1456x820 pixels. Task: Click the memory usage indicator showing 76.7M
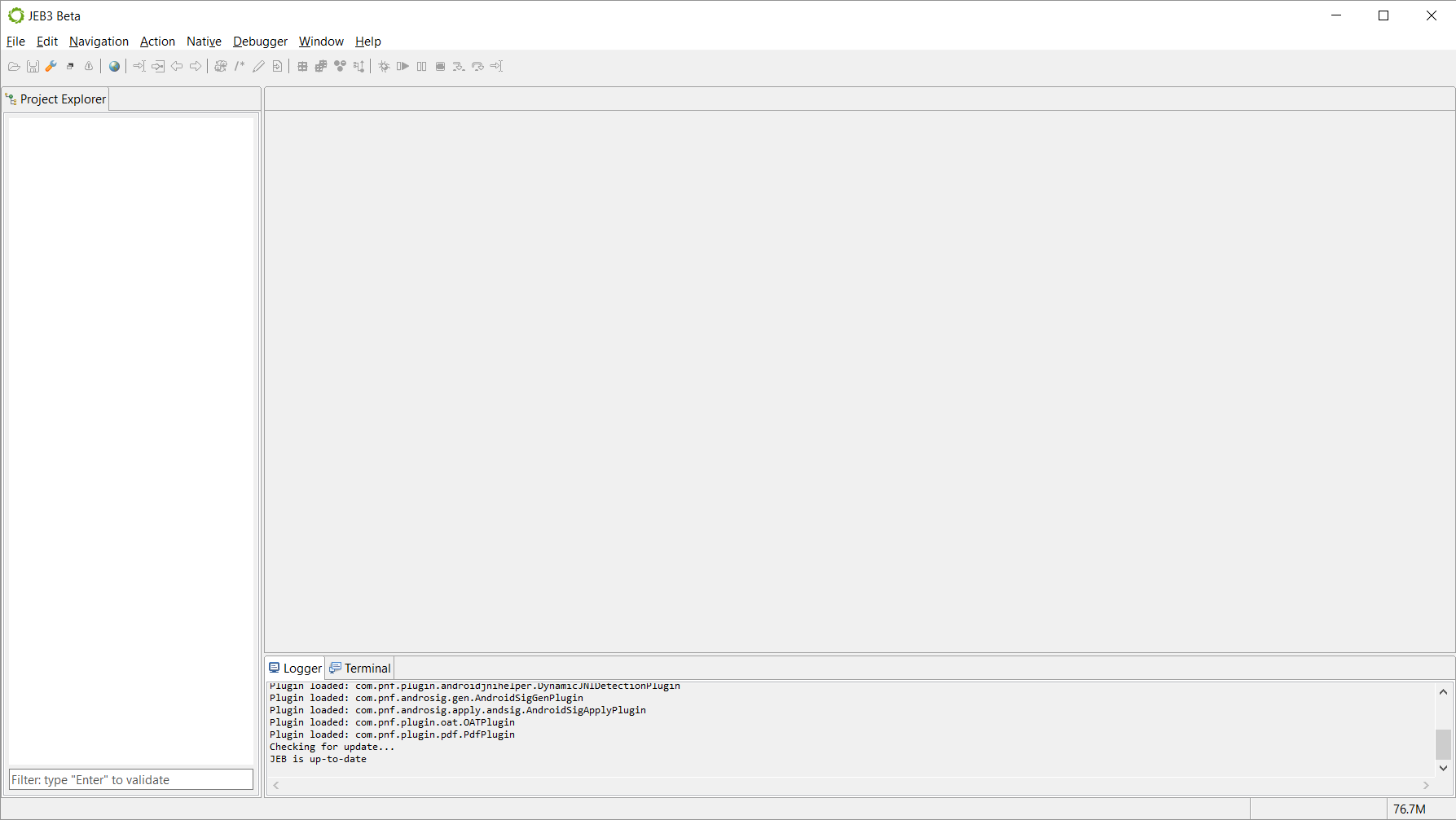[x=1410, y=808]
